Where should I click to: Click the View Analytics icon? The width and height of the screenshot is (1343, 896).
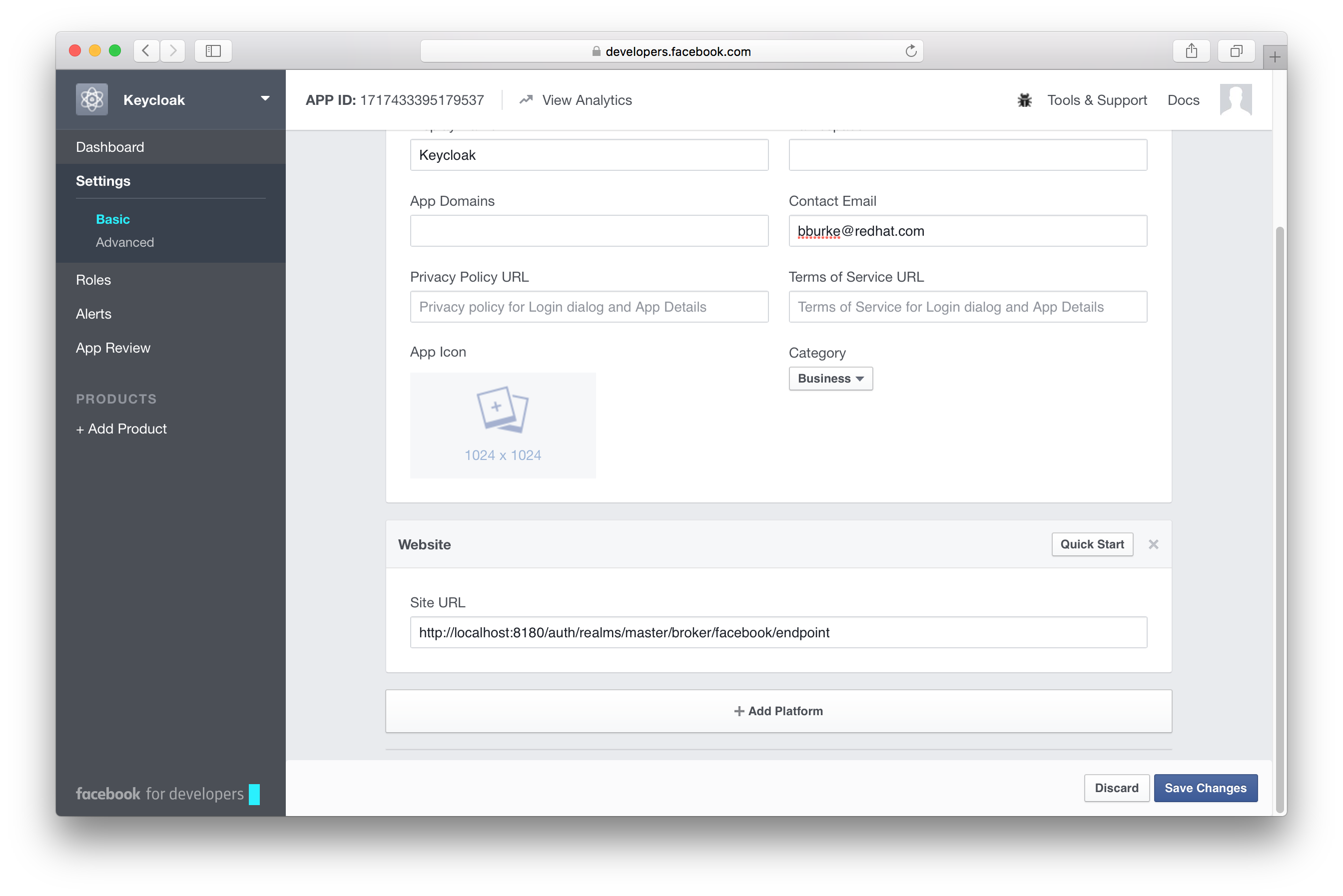coord(525,100)
